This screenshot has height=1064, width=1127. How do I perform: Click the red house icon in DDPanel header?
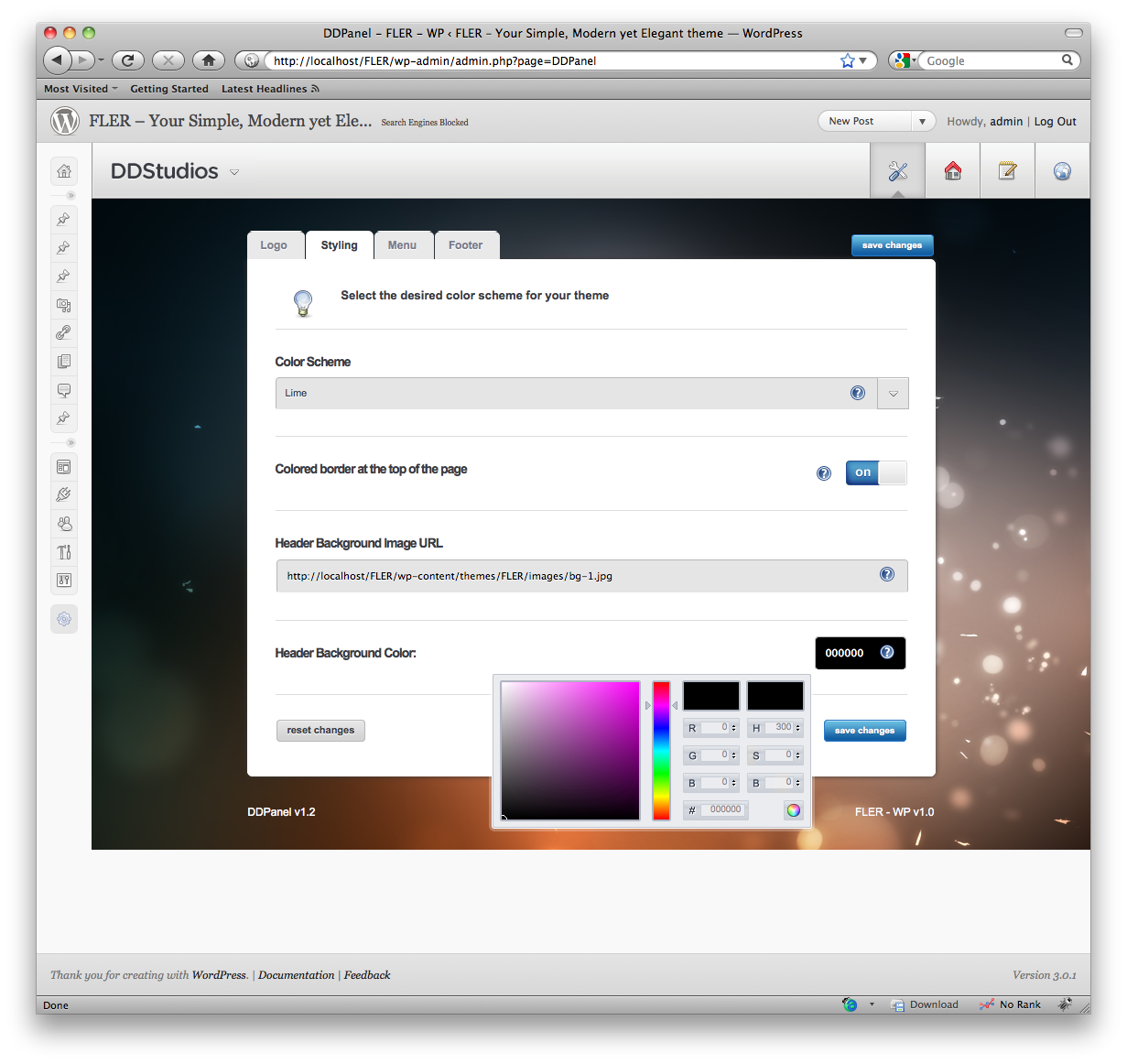pos(953,171)
